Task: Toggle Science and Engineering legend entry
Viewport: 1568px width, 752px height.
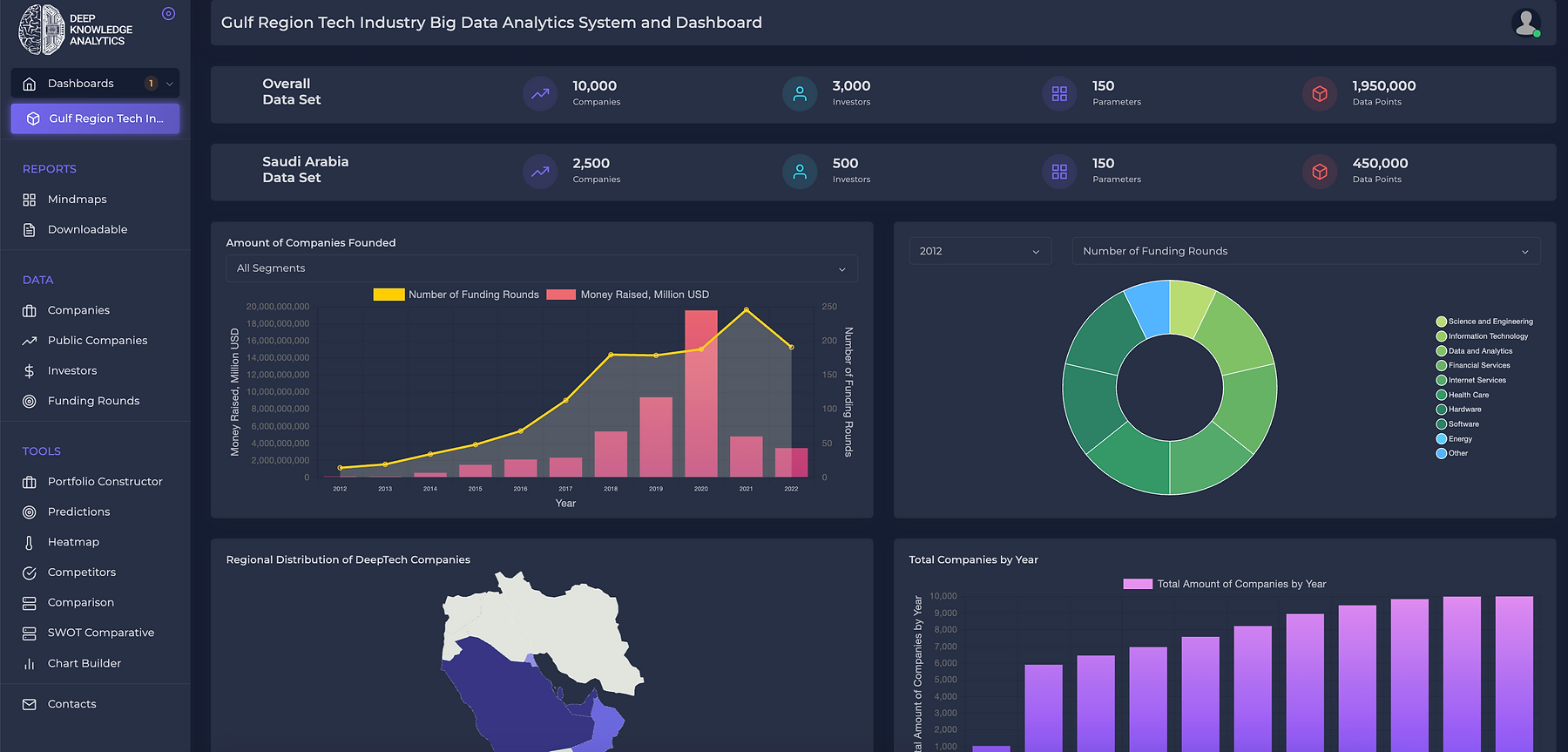Action: point(1484,322)
